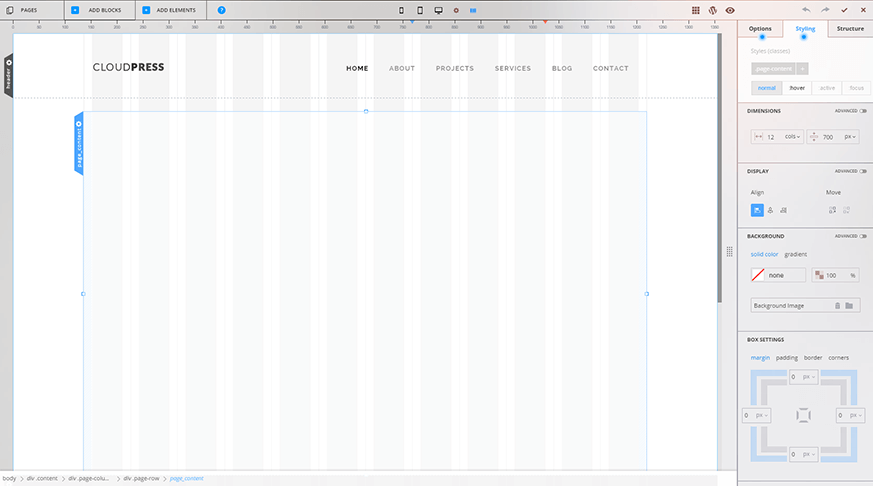
Task: Open the cols width unit dropdown
Action: pos(792,137)
